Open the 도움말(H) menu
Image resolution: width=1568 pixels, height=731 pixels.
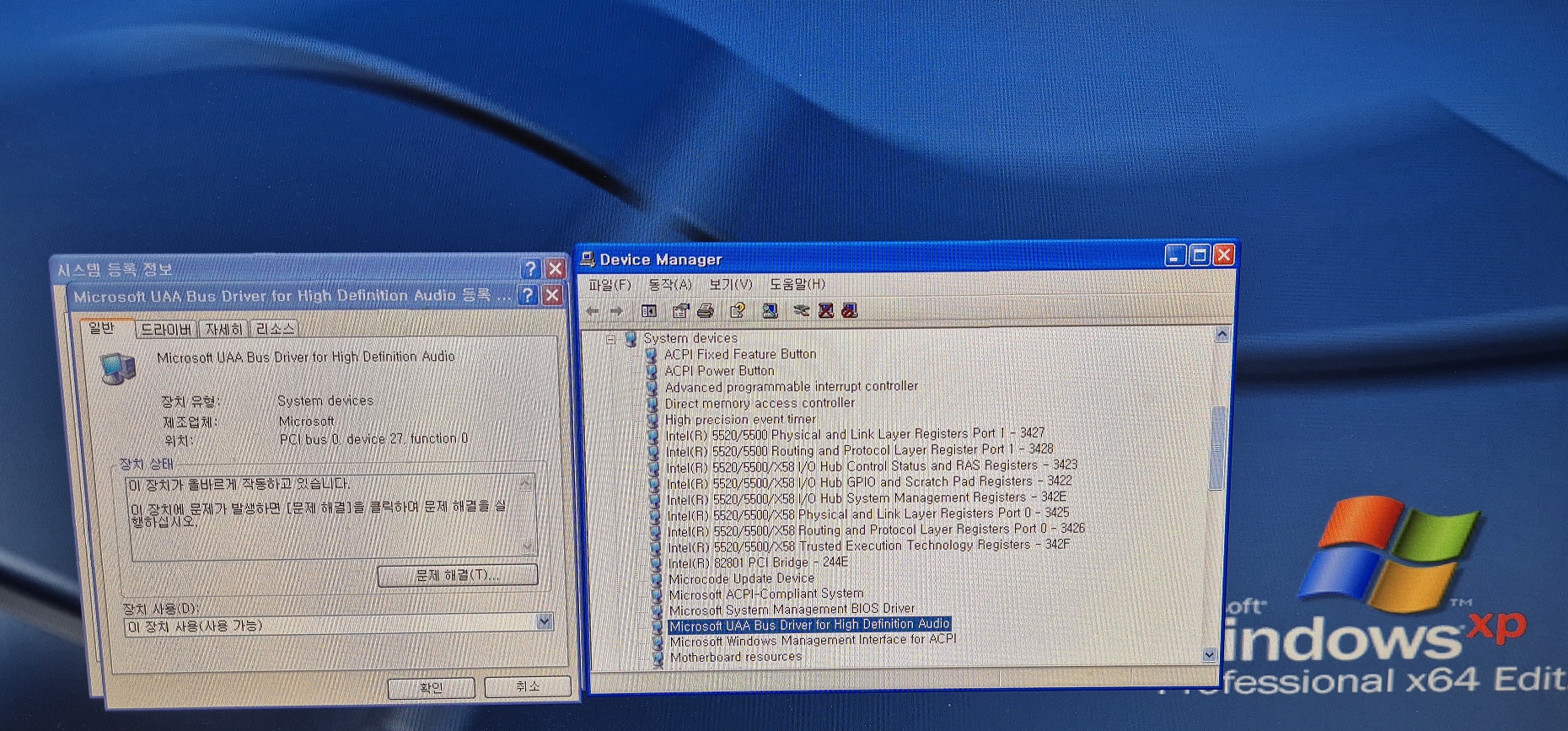click(x=797, y=284)
